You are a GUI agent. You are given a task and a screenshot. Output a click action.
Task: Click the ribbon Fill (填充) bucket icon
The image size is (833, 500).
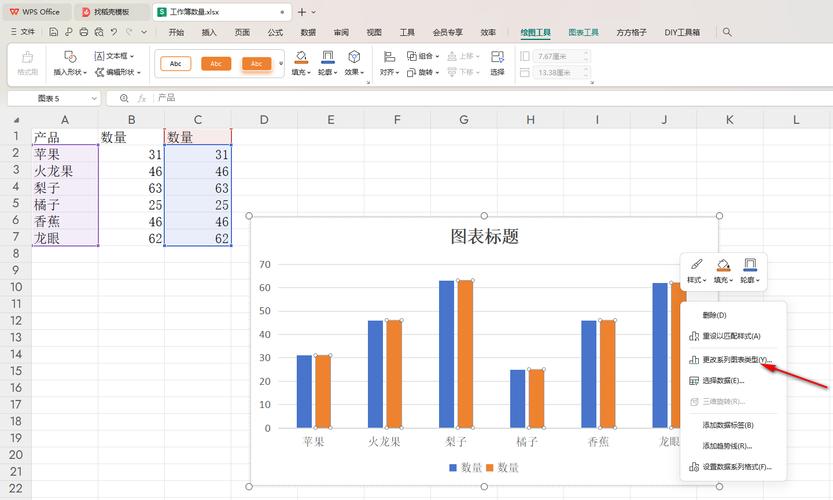pyautogui.click(x=301, y=56)
